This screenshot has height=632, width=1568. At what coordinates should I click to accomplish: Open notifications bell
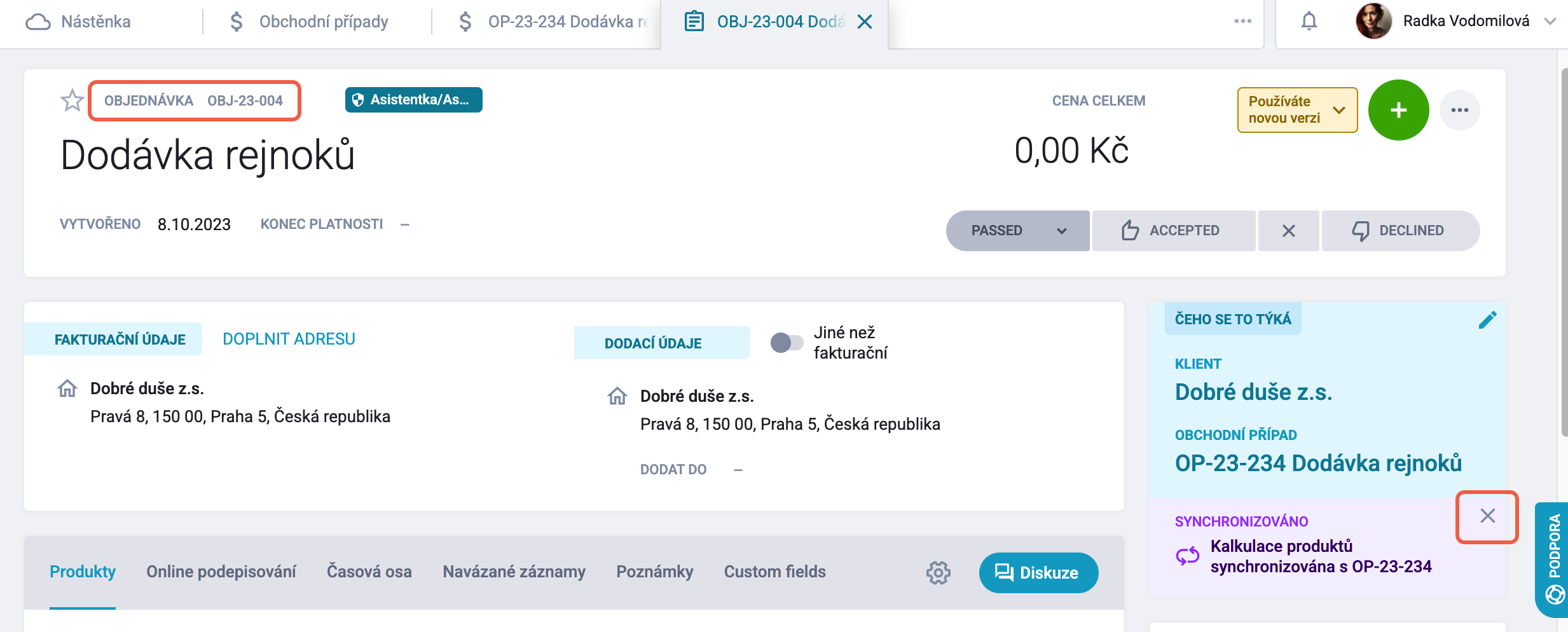pos(1309,22)
